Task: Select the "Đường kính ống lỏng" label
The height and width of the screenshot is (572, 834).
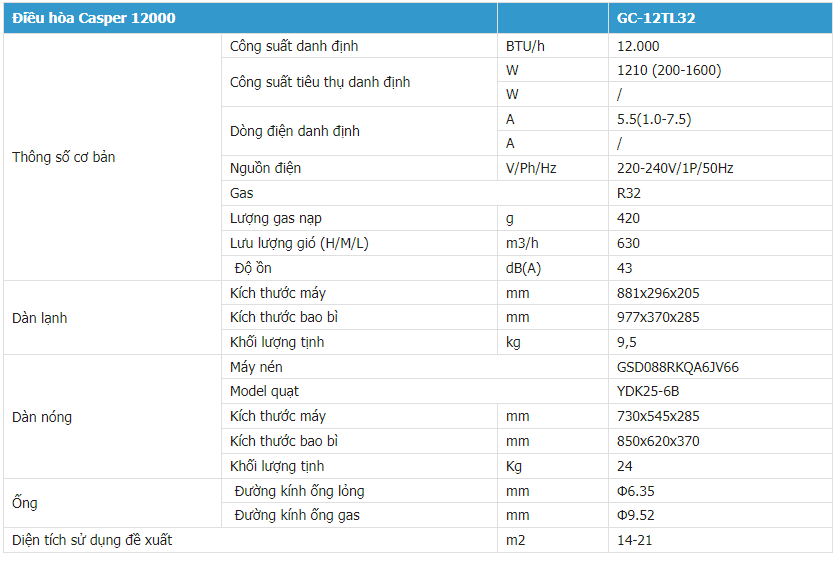Action: click(x=299, y=491)
